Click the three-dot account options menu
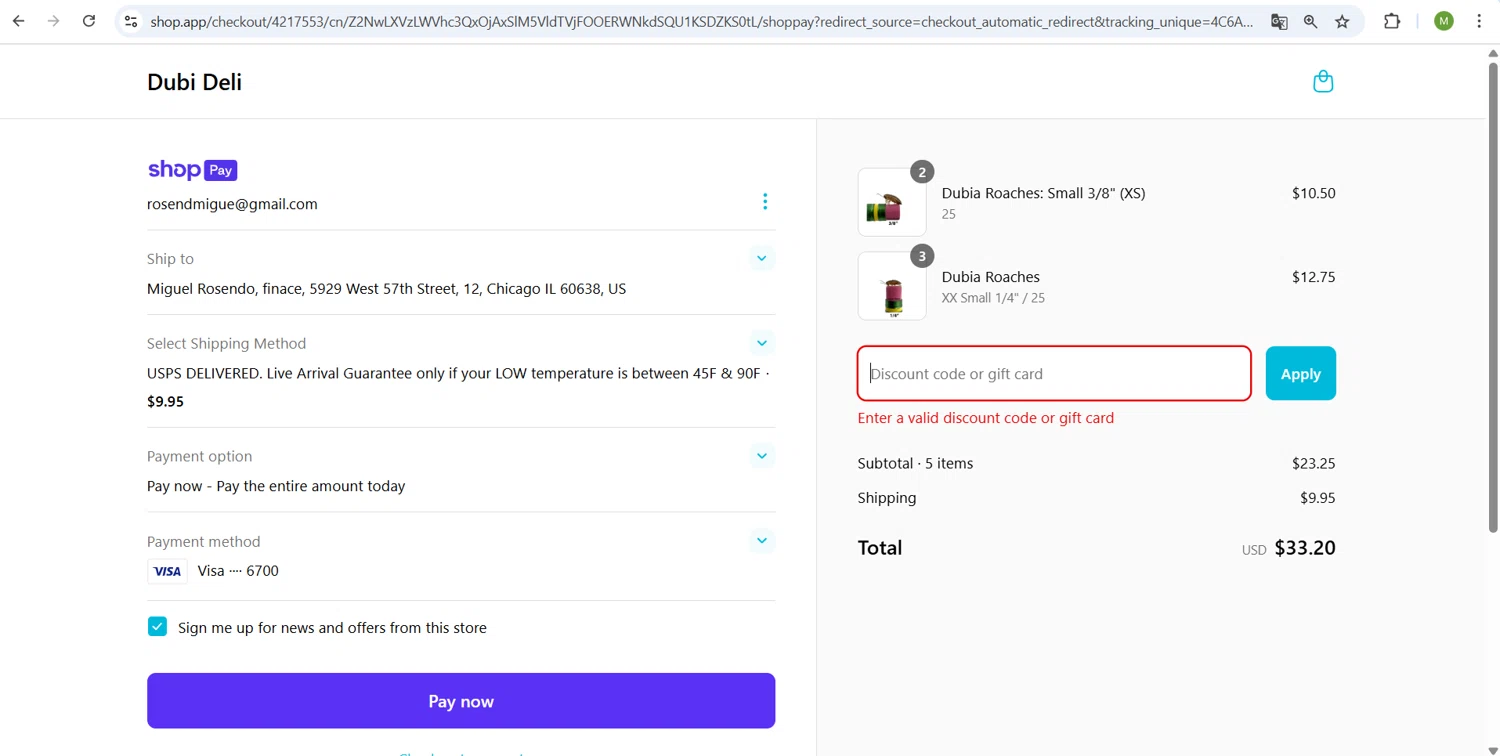 (765, 202)
